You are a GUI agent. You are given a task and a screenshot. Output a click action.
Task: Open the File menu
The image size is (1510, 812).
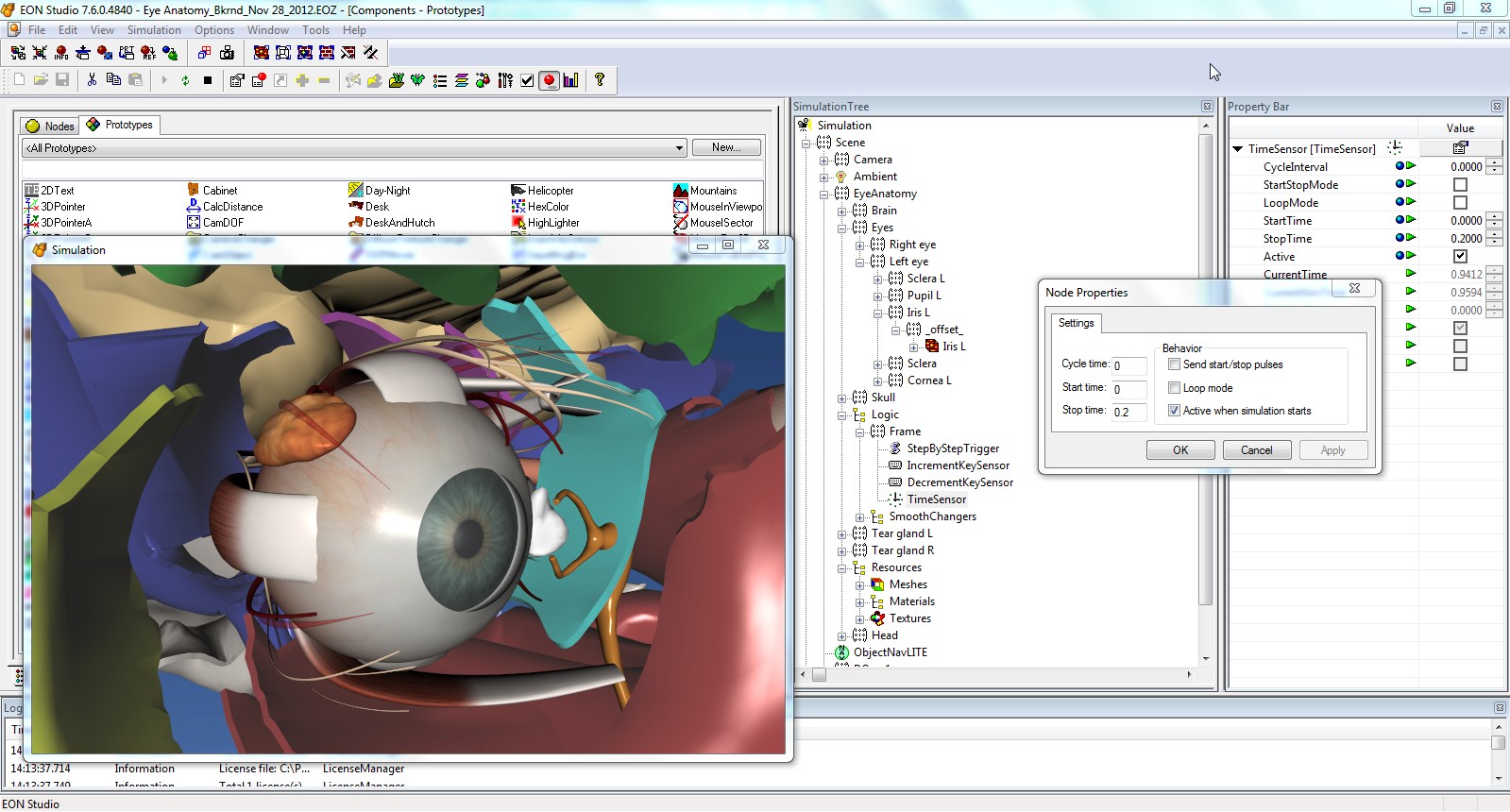coord(37,30)
